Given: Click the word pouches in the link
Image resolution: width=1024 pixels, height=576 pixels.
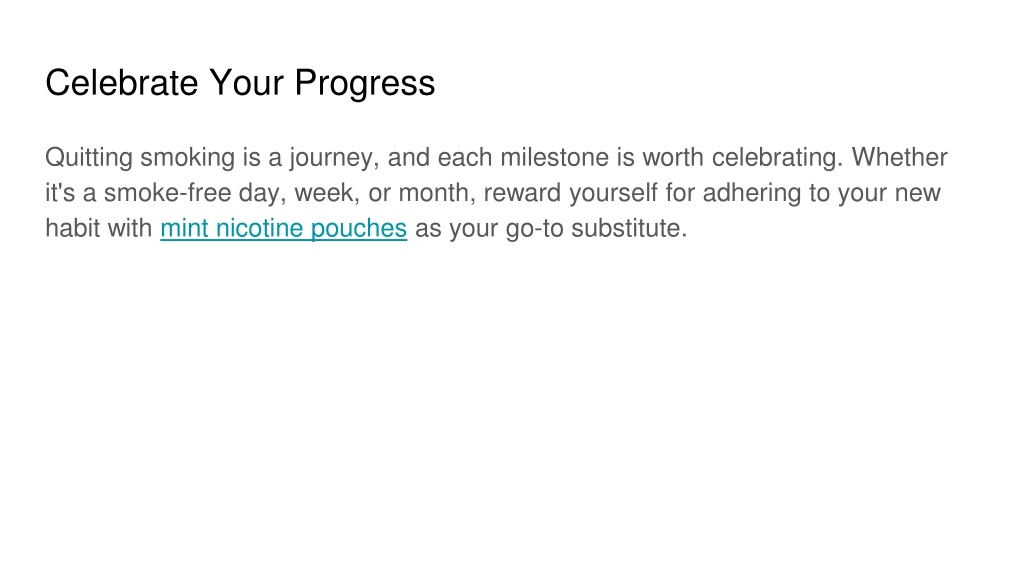Looking at the screenshot, I should tap(359, 229).
